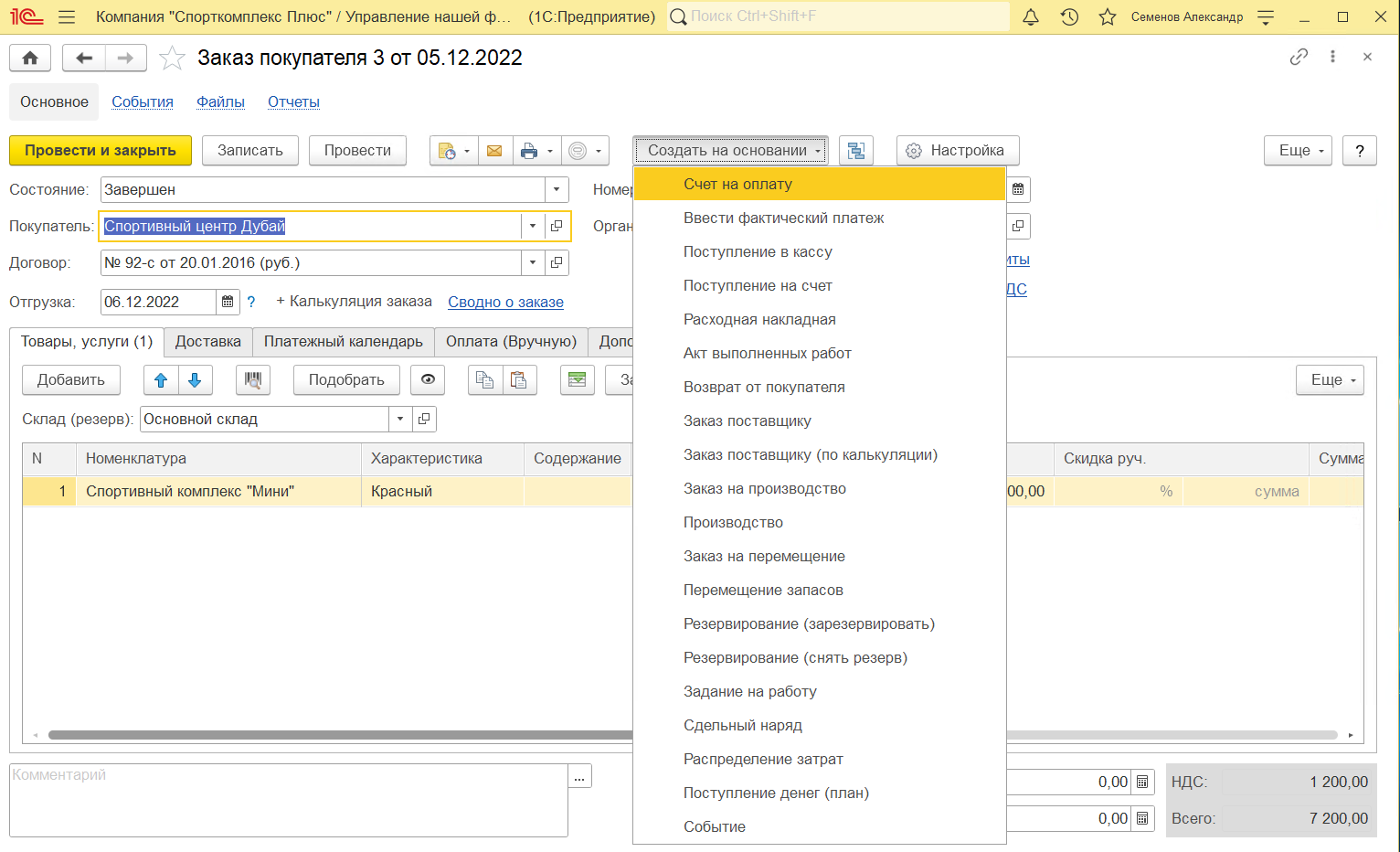
Task: Click the printer icon
Action: click(529, 151)
